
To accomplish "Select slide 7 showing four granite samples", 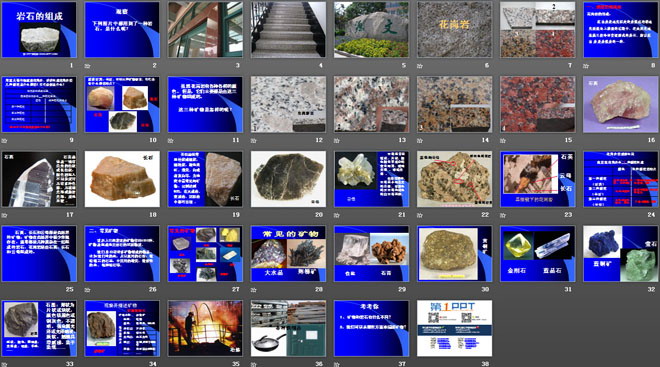I will pyautogui.click(x=538, y=29).
